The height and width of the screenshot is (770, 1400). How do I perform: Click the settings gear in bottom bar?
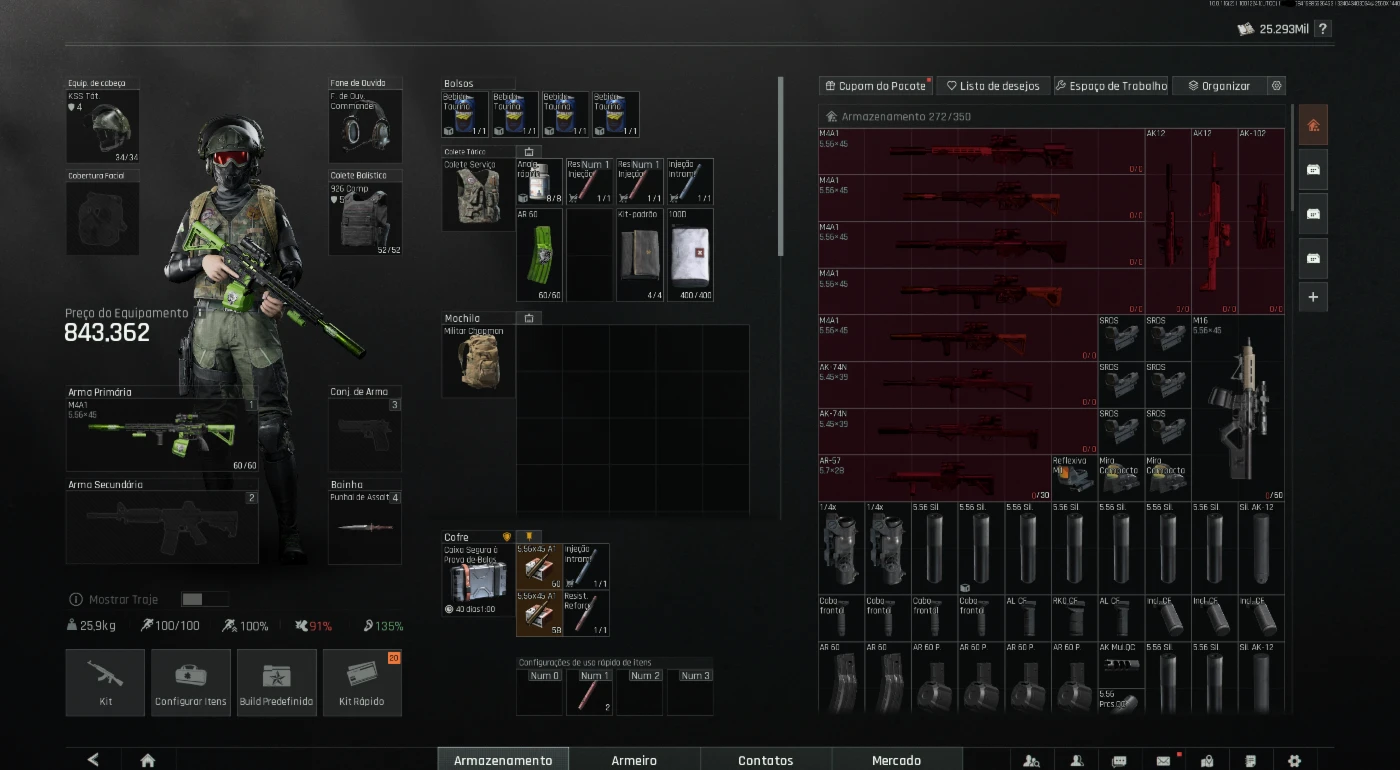coord(1294,760)
